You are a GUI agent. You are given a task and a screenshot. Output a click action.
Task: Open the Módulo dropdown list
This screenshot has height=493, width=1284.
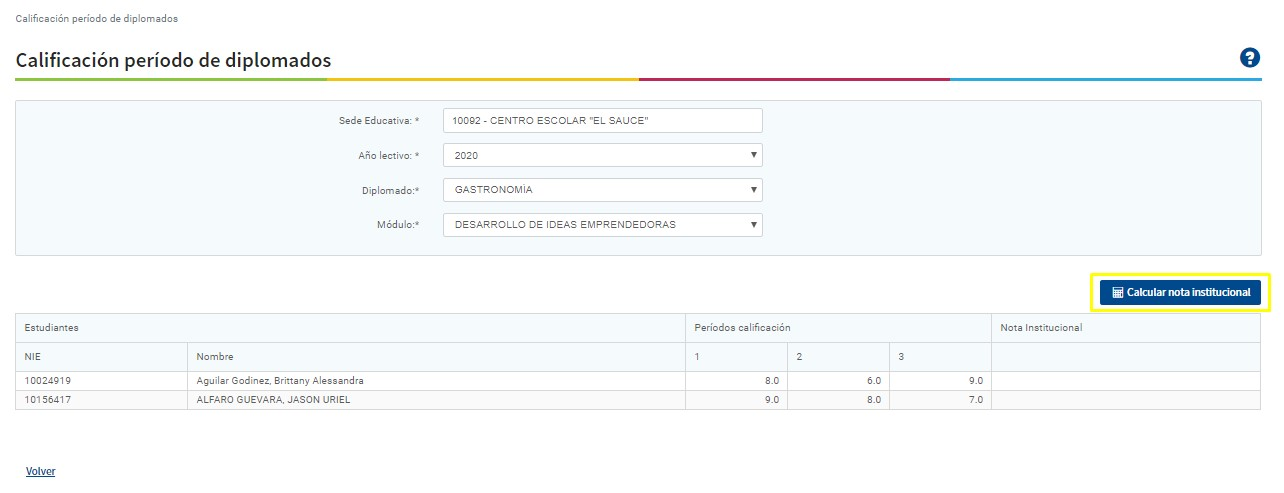(x=602, y=225)
